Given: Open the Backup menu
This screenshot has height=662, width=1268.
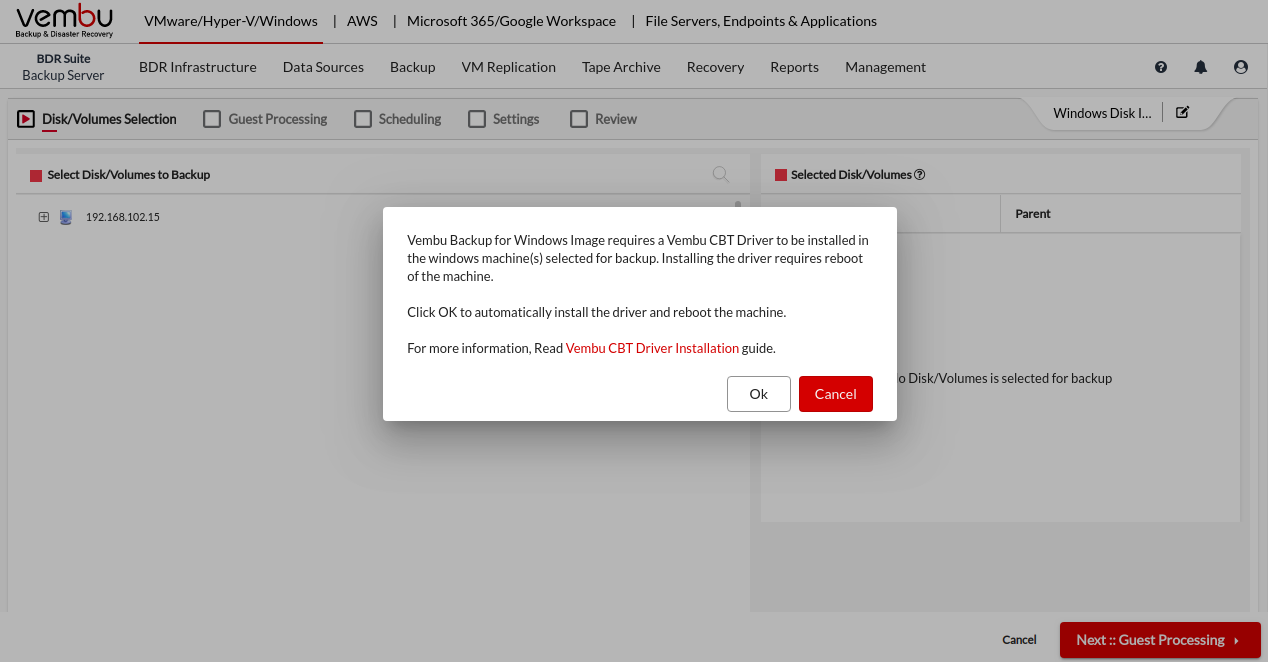Looking at the screenshot, I should (412, 67).
